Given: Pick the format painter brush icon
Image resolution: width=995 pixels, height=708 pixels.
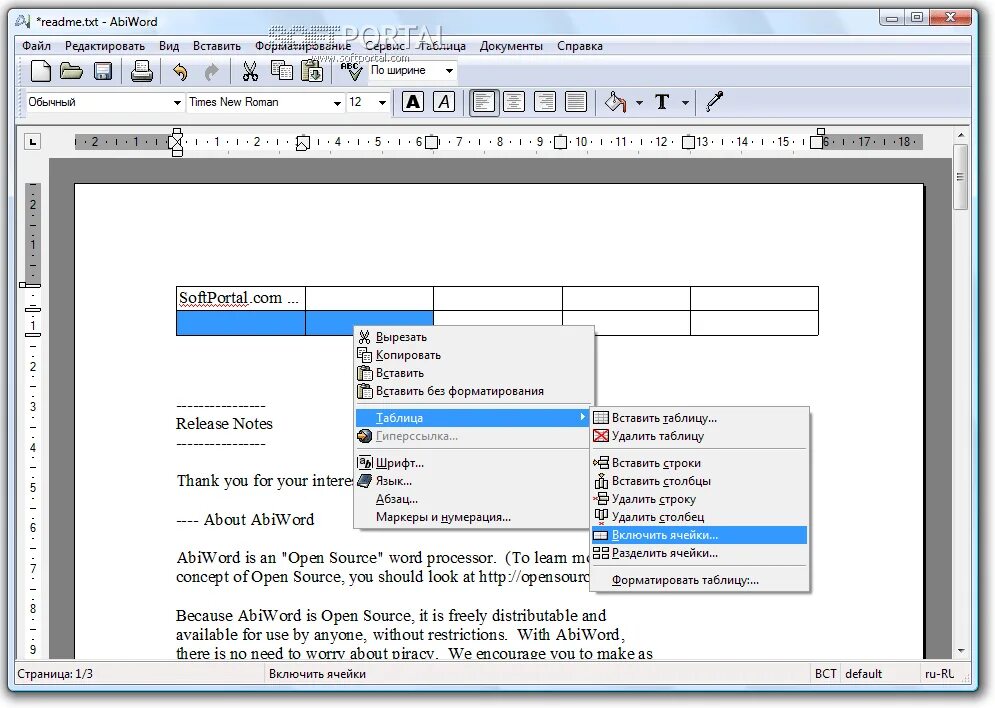Looking at the screenshot, I should [715, 102].
